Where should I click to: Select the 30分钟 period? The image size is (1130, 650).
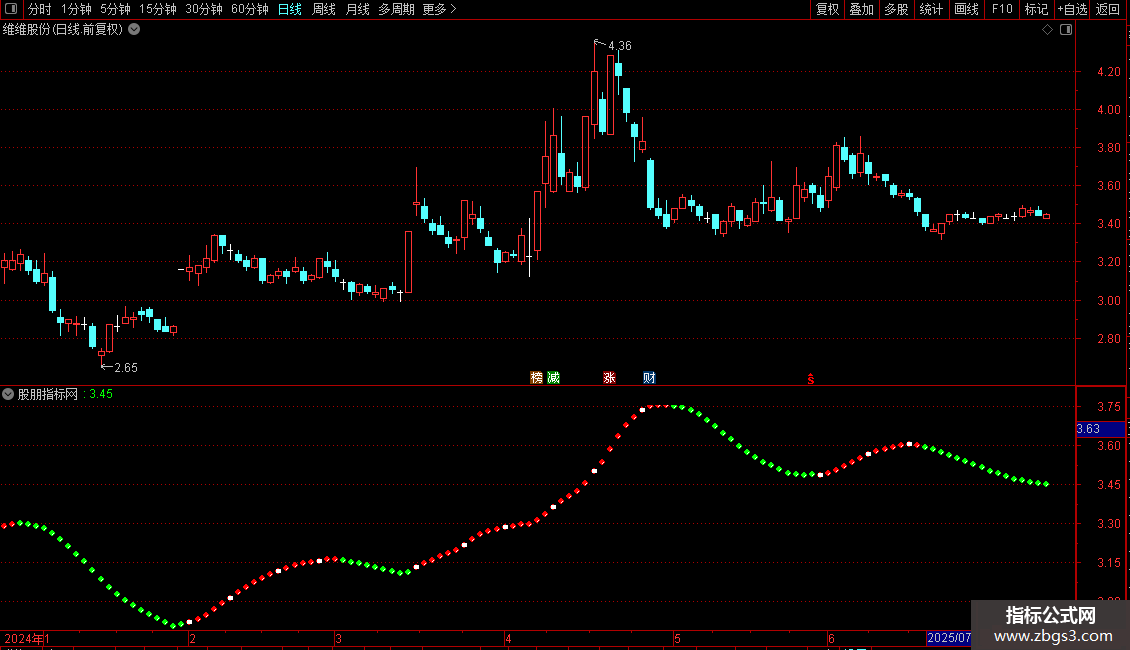click(204, 9)
